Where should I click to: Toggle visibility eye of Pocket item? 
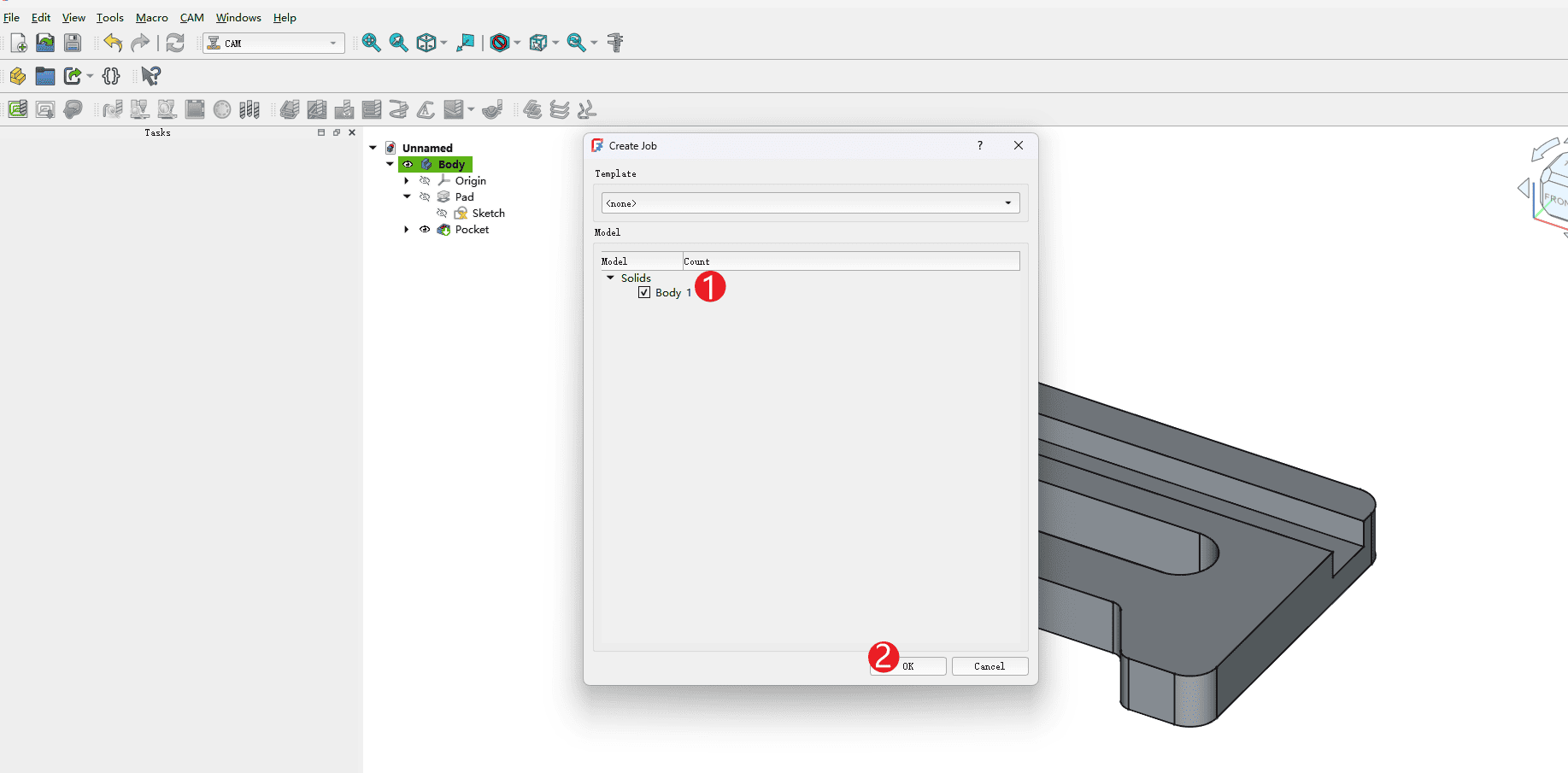coord(425,230)
